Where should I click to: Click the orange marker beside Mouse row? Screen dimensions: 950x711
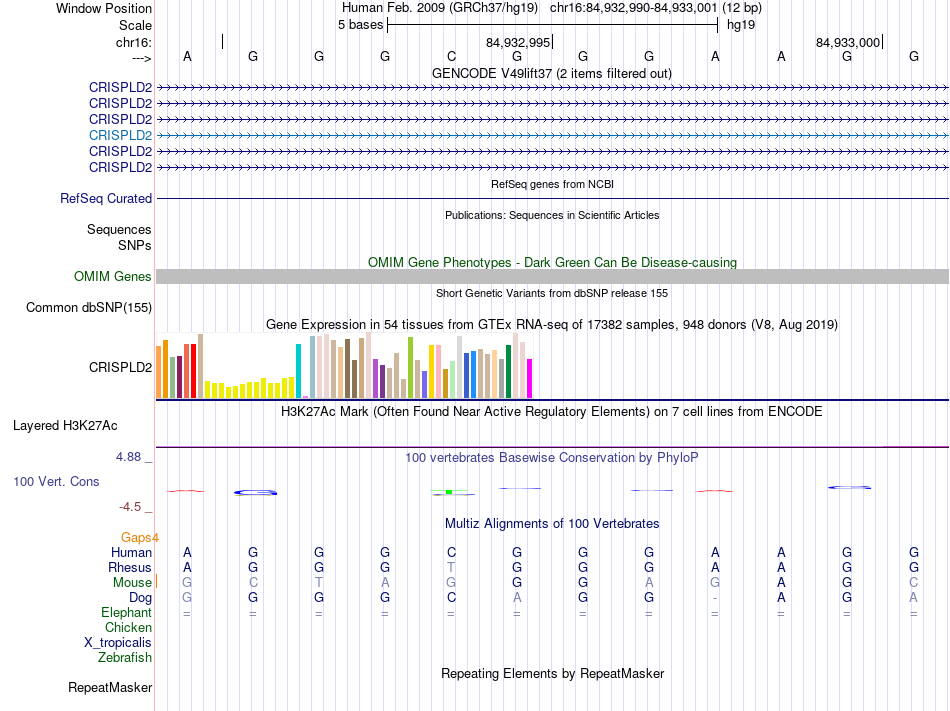(156, 582)
